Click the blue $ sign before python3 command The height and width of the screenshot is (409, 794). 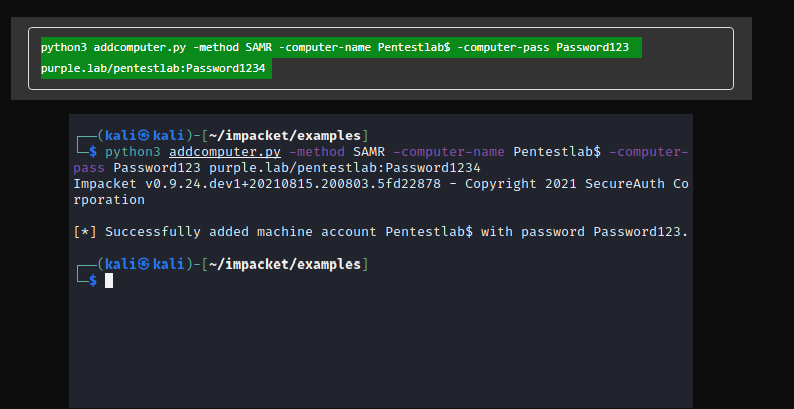pos(93,152)
